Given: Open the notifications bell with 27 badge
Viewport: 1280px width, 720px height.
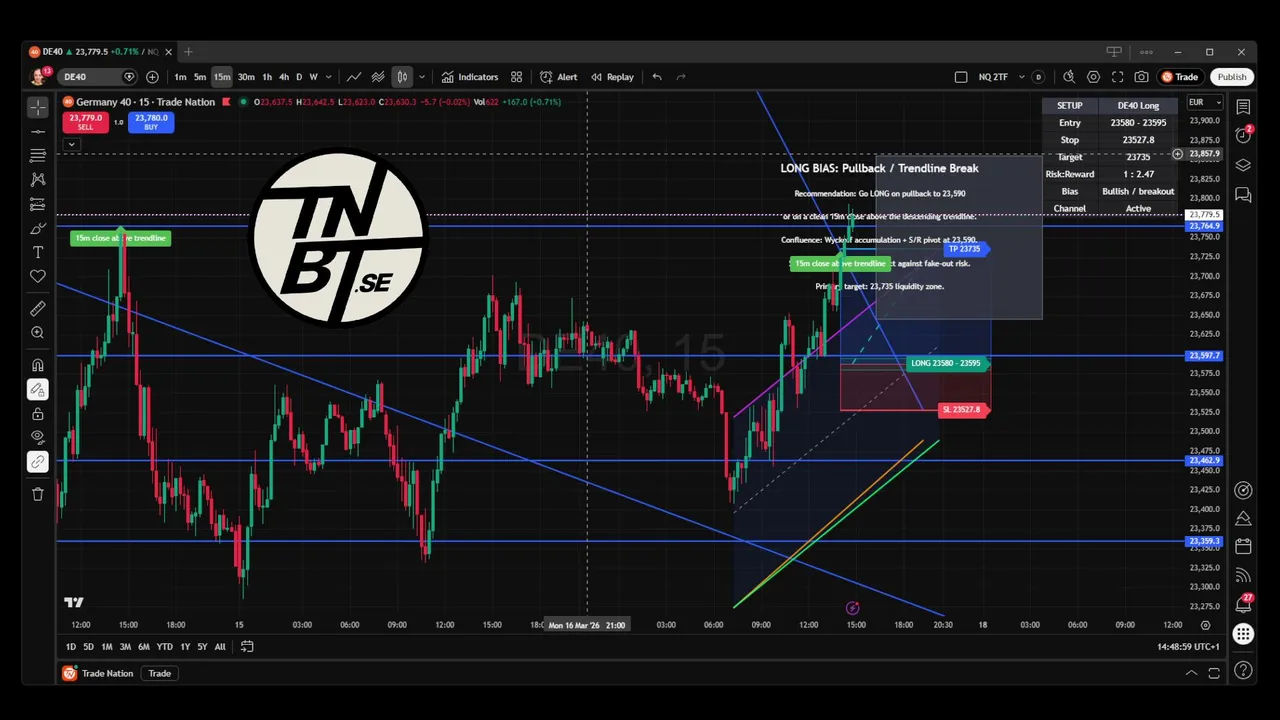Looking at the screenshot, I should click(x=1243, y=604).
